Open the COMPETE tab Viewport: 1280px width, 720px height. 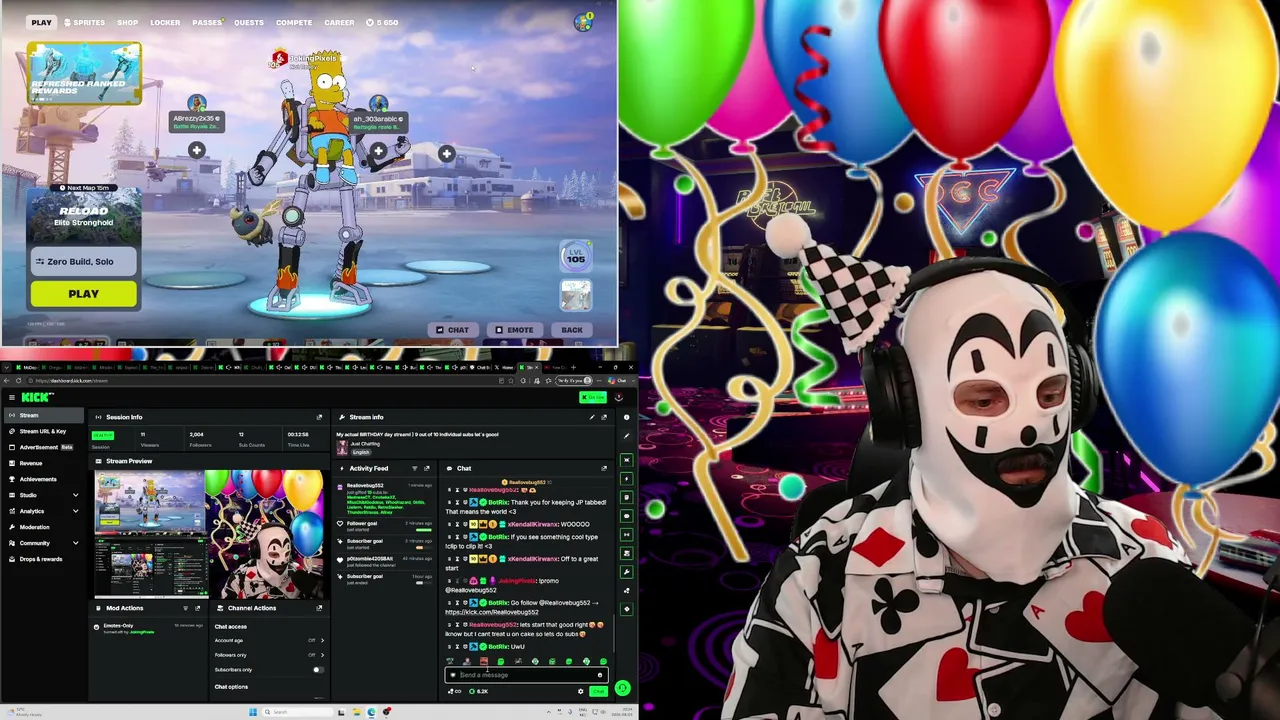(x=294, y=22)
